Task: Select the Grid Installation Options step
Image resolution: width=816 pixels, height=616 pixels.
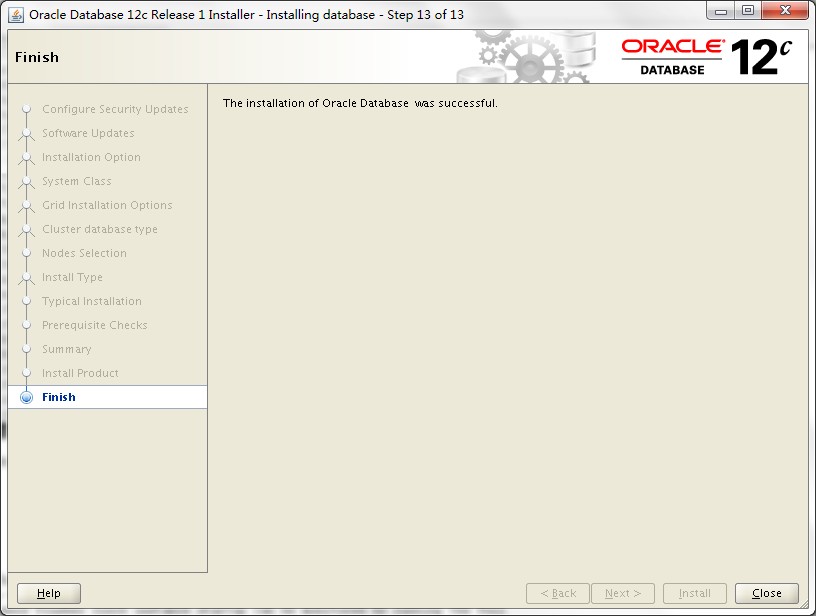Action: coord(107,206)
